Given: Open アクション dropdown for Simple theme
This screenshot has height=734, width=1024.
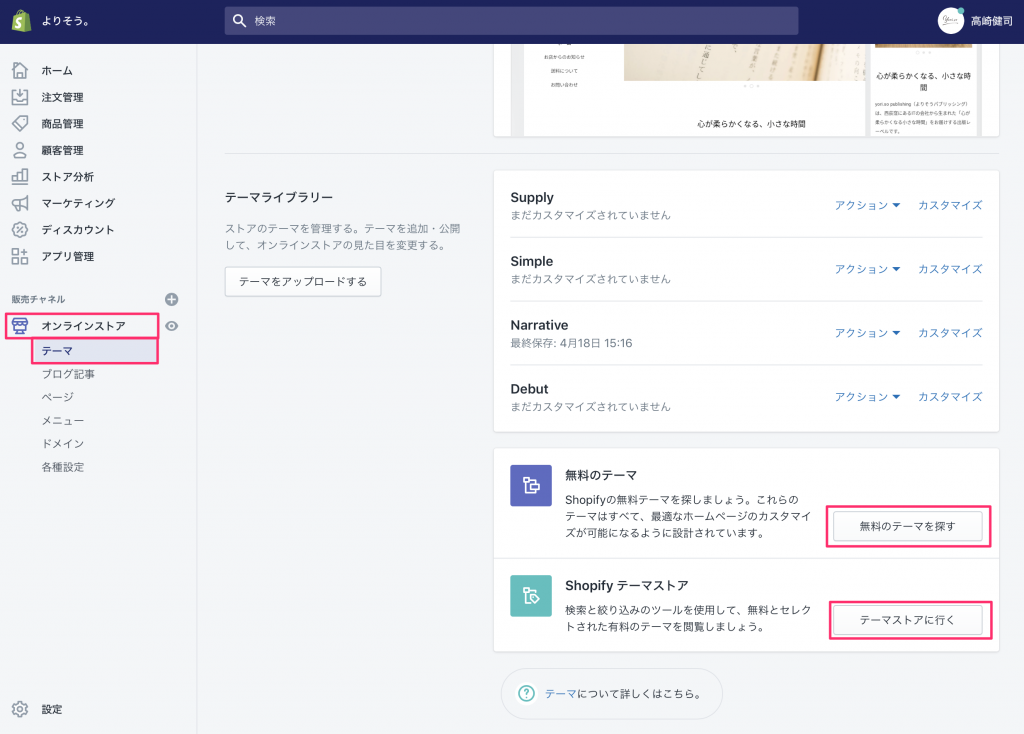Looking at the screenshot, I should [867, 269].
